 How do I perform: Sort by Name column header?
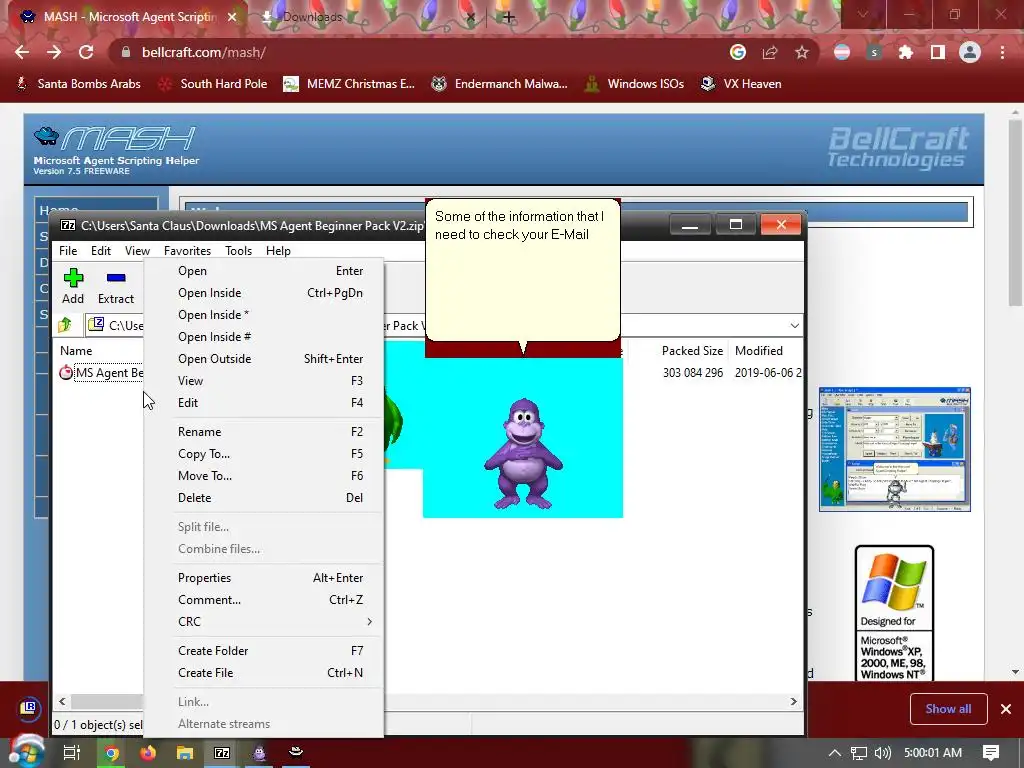pos(76,351)
